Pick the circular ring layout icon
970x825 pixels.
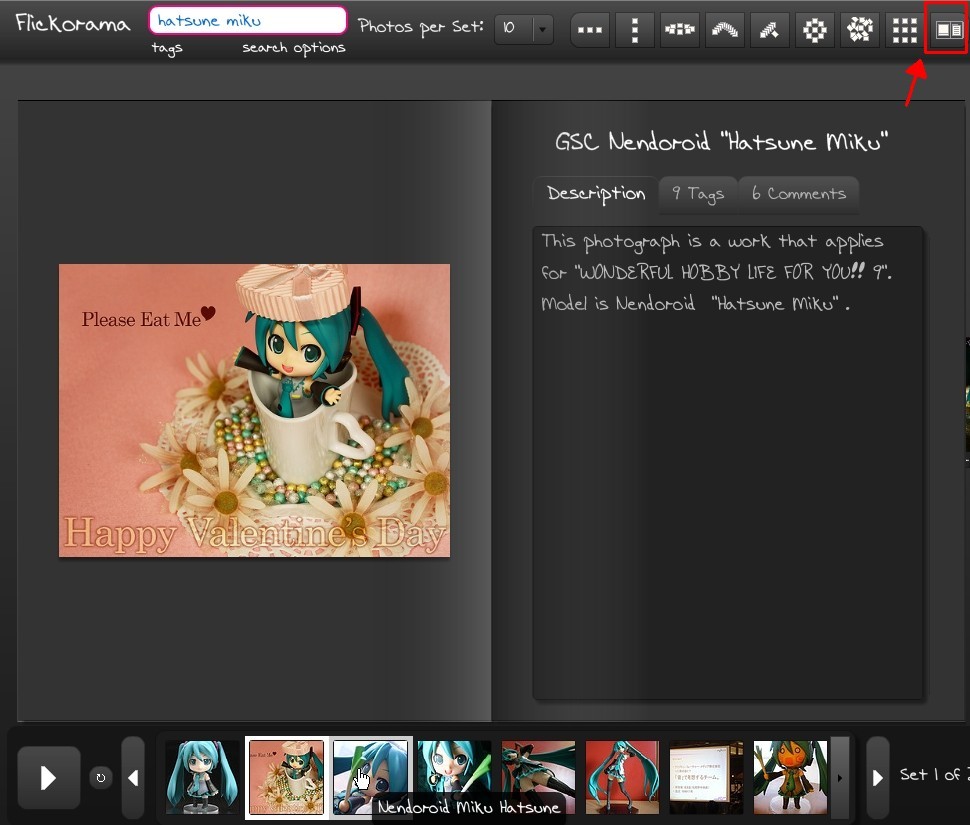[814, 29]
